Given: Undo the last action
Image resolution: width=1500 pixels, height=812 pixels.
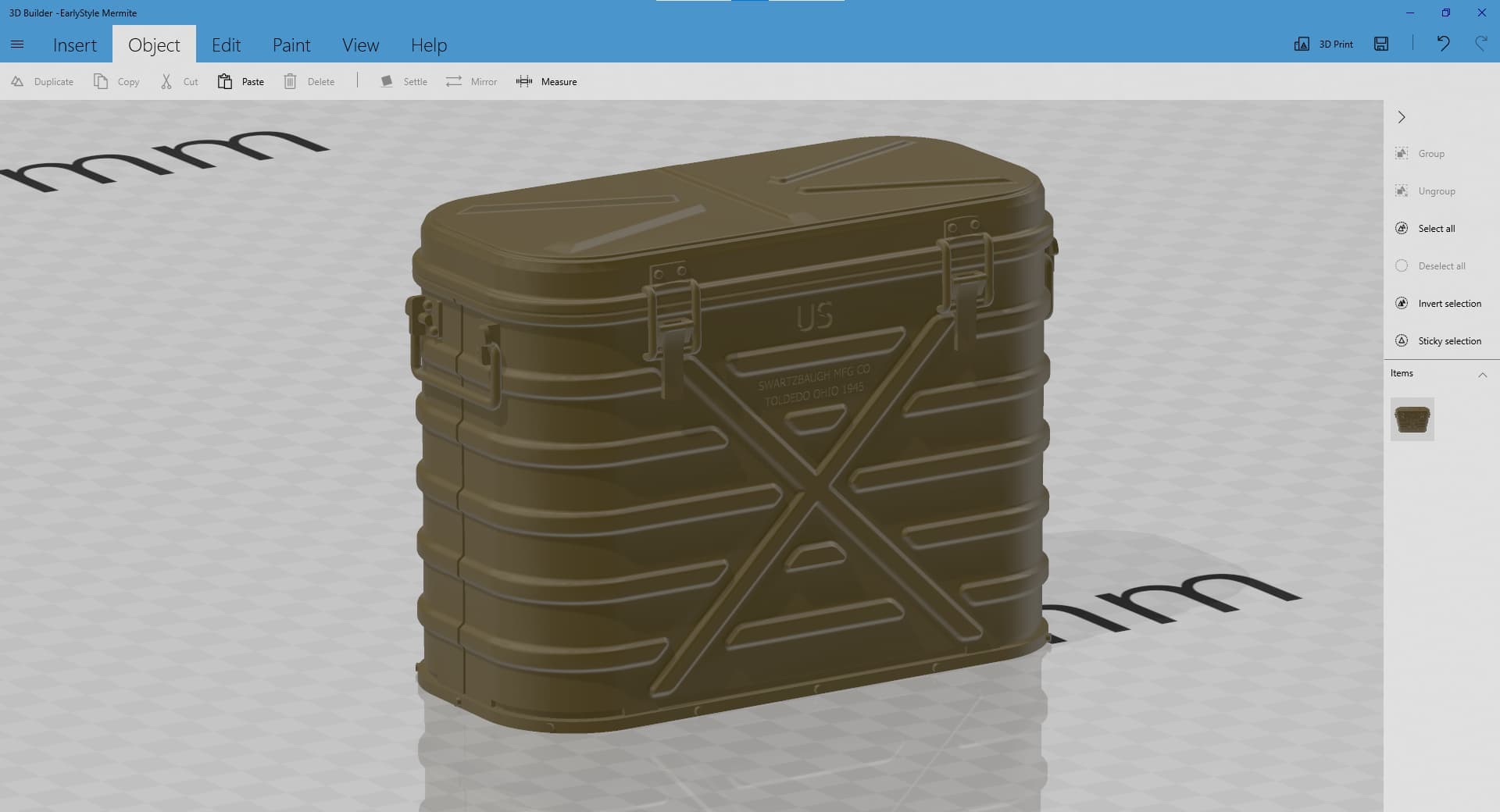Looking at the screenshot, I should [x=1443, y=44].
